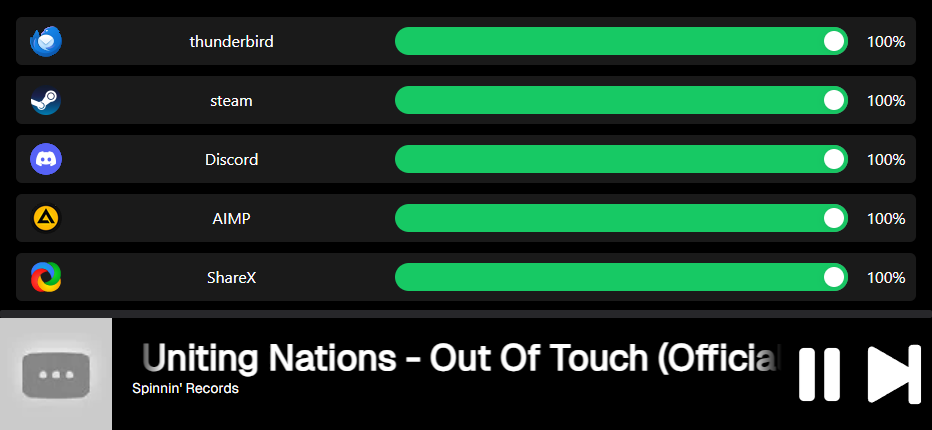The image size is (932, 430).
Task: Skip to the next track
Action: (893, 375)
